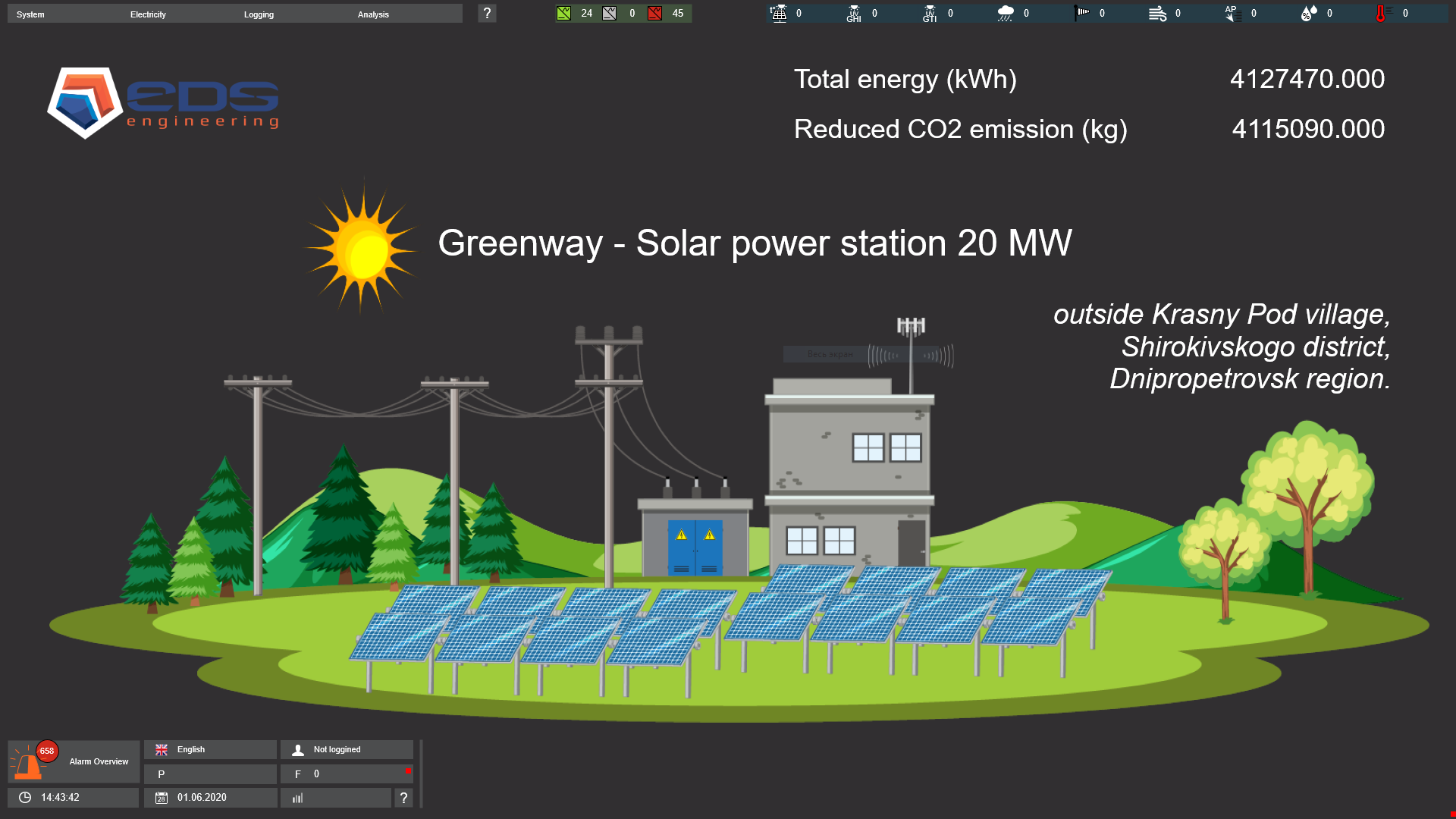The width and height of the screenshot is (1456, 819).
Task: Click the red inverter fault icon
Action: pos(655,13)
